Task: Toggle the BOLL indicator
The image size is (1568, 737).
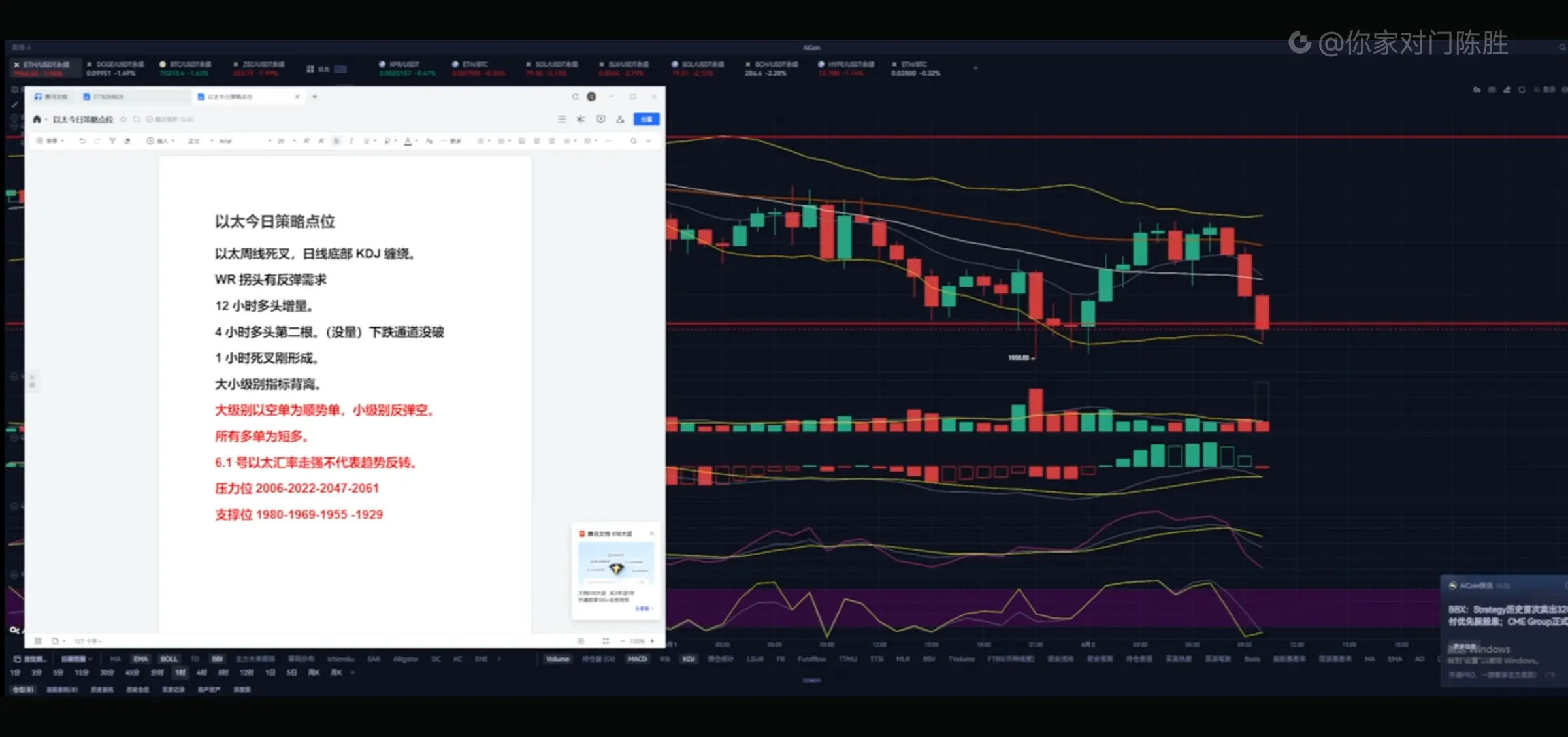Action: pos(169,659)
